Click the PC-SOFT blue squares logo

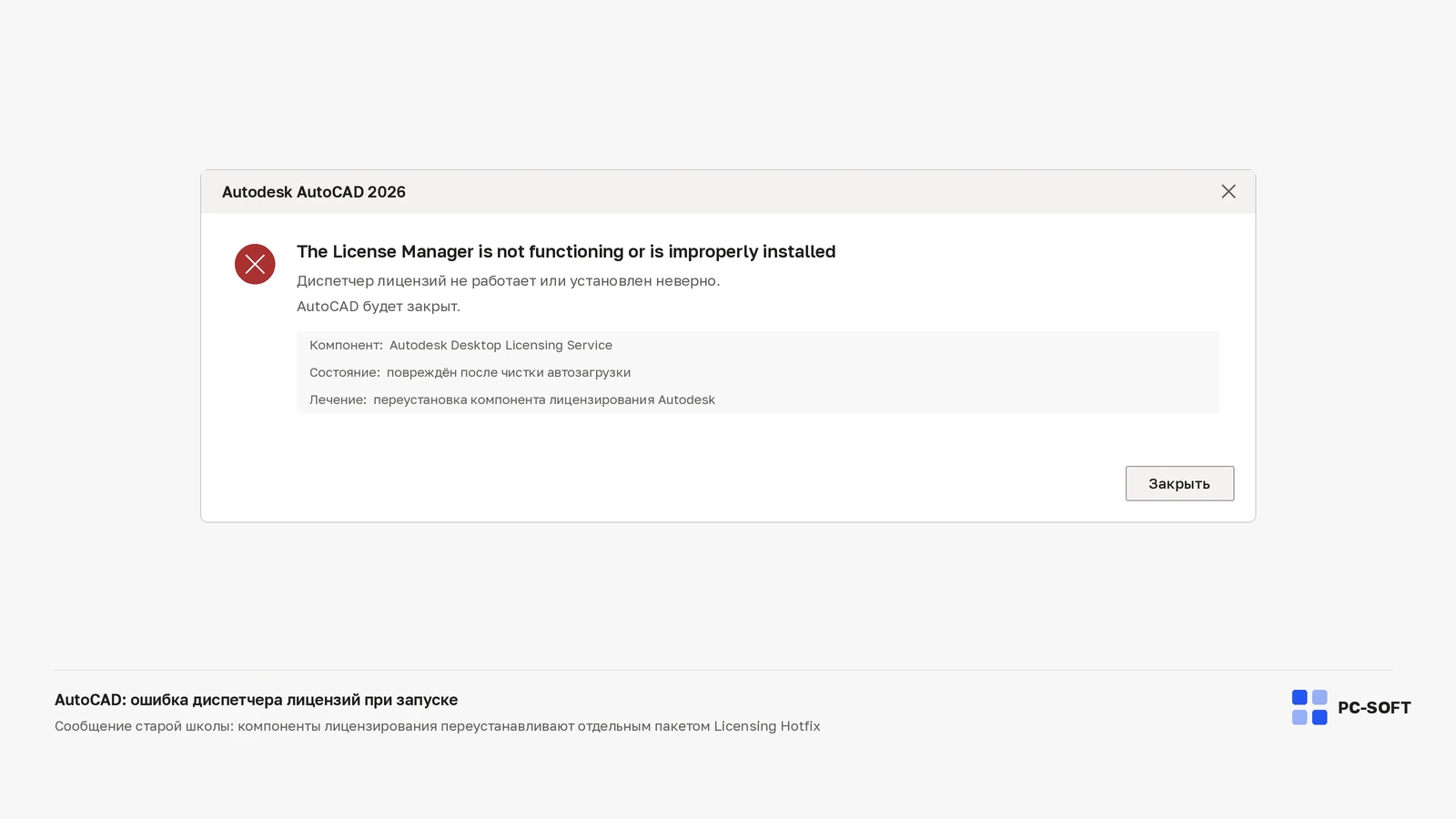coord(1309,707)
